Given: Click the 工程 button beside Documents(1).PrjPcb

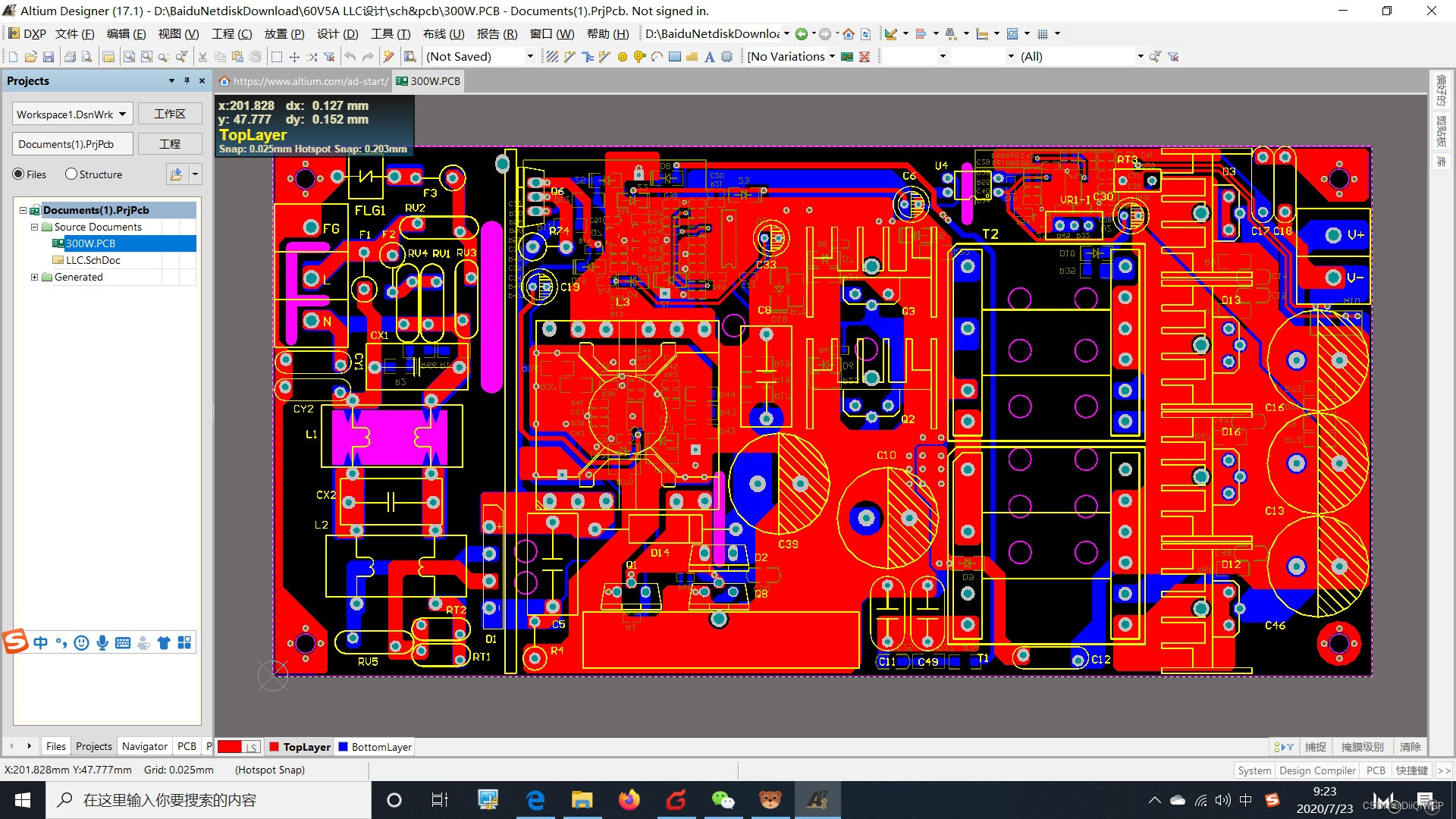Looking at the screenshot, I should (170, 144).
